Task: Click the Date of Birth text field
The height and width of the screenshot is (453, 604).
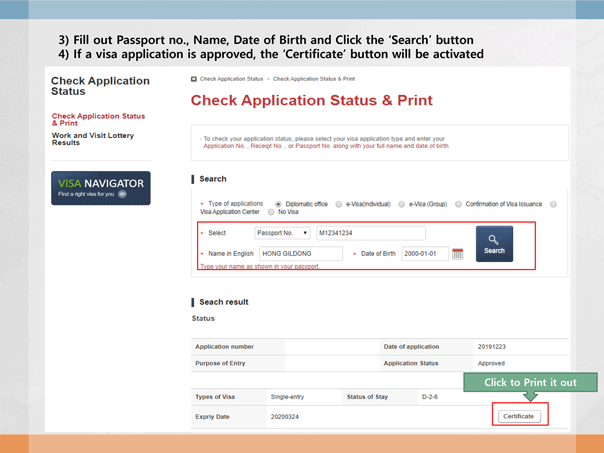Action: point(423,254)
